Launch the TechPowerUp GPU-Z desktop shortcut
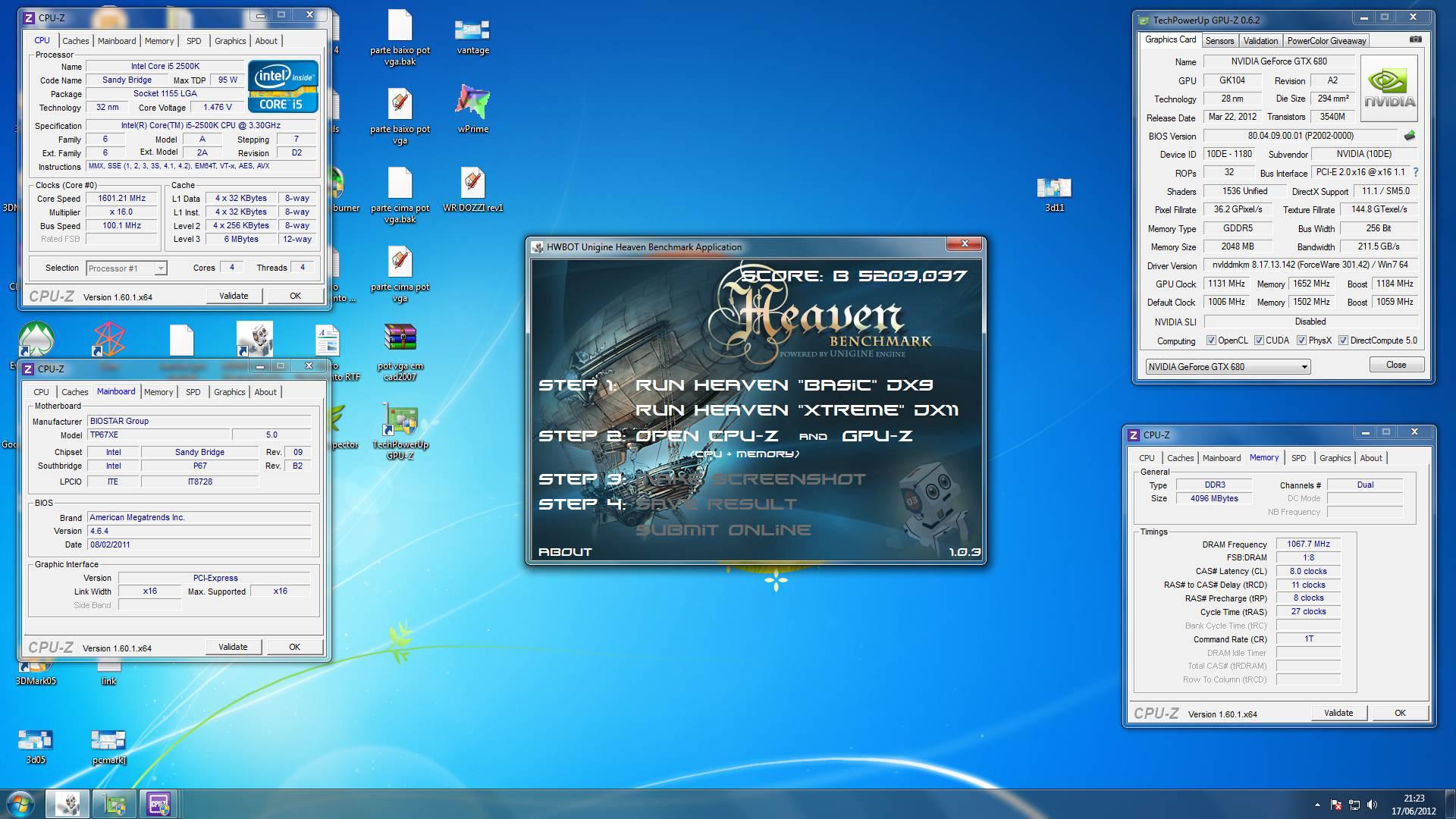This screenshot has height=819, width=1456. [x=400, y=431]
